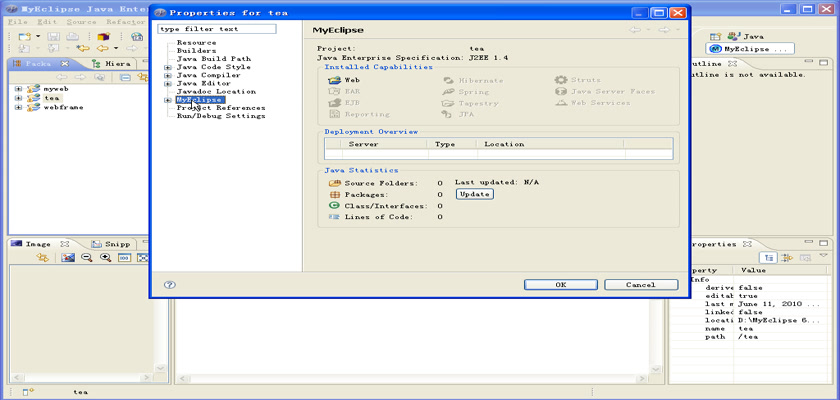The image size is (840, 400).
Task: Click the Web capability icon
Action: pyautogui.click(x=334, y=80)
